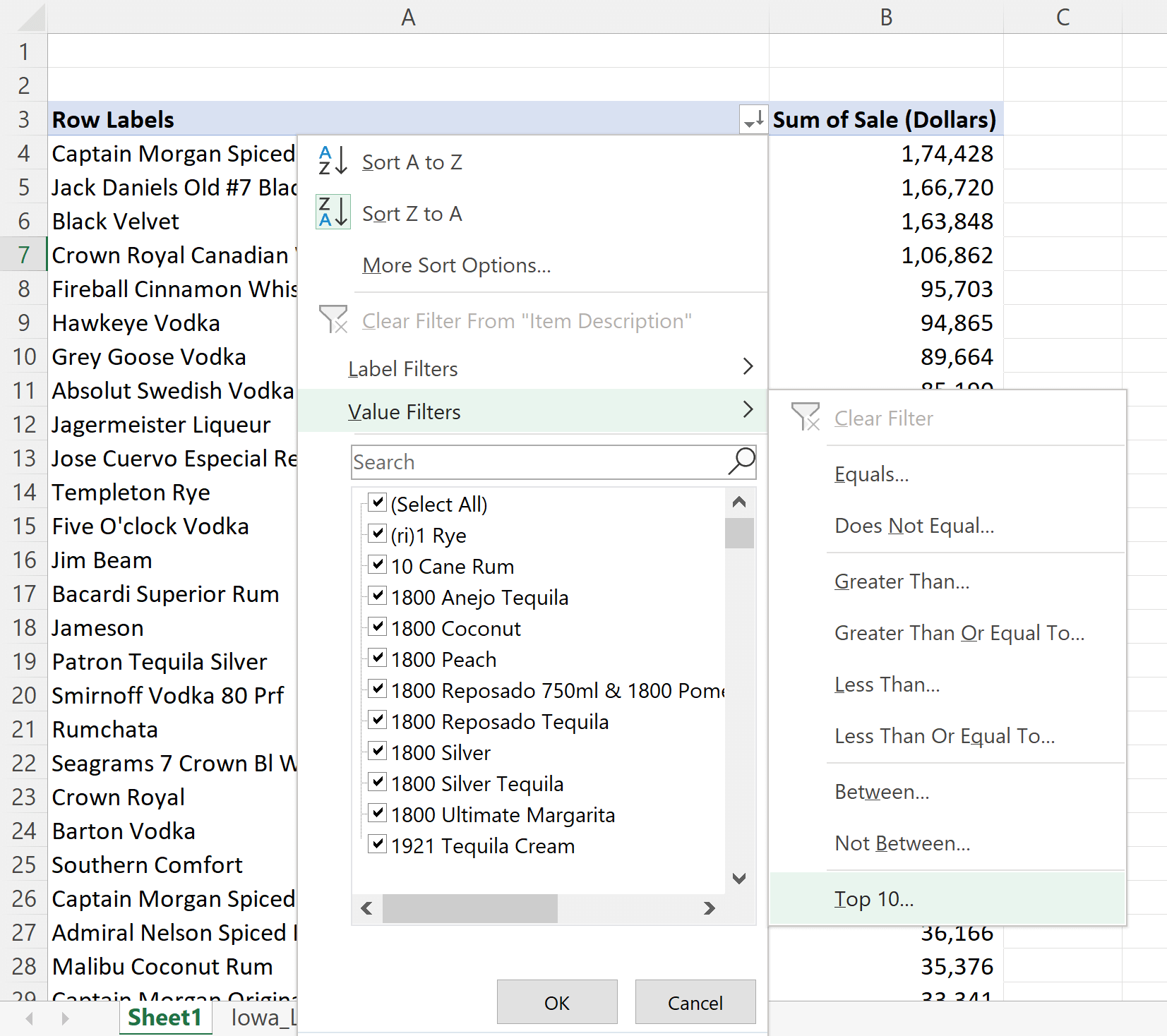The image size is (1167, 1036).
Task: Select the 1,74,428 value cell
Action: pyautogui.click(x=886, y=153)
